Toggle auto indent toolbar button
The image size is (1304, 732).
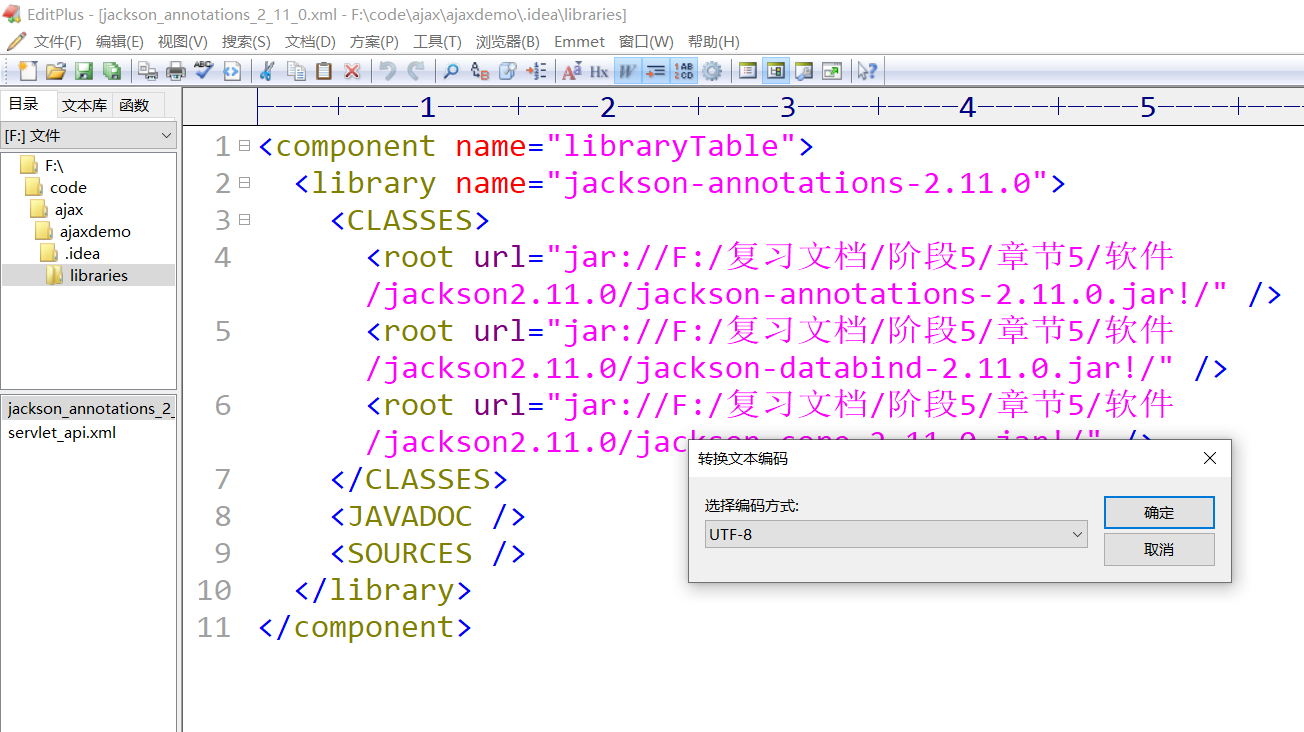(x=655, y=71)
